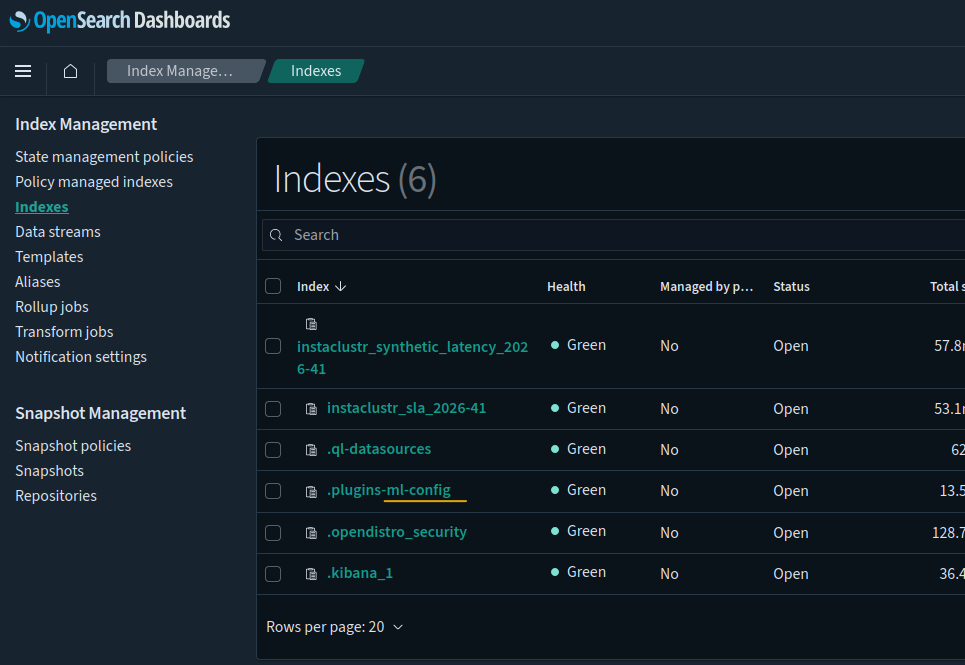Sort by the Index column header
Image resolution: width=965 pixels, height=665 pixels.
click(x=313, y=287)
